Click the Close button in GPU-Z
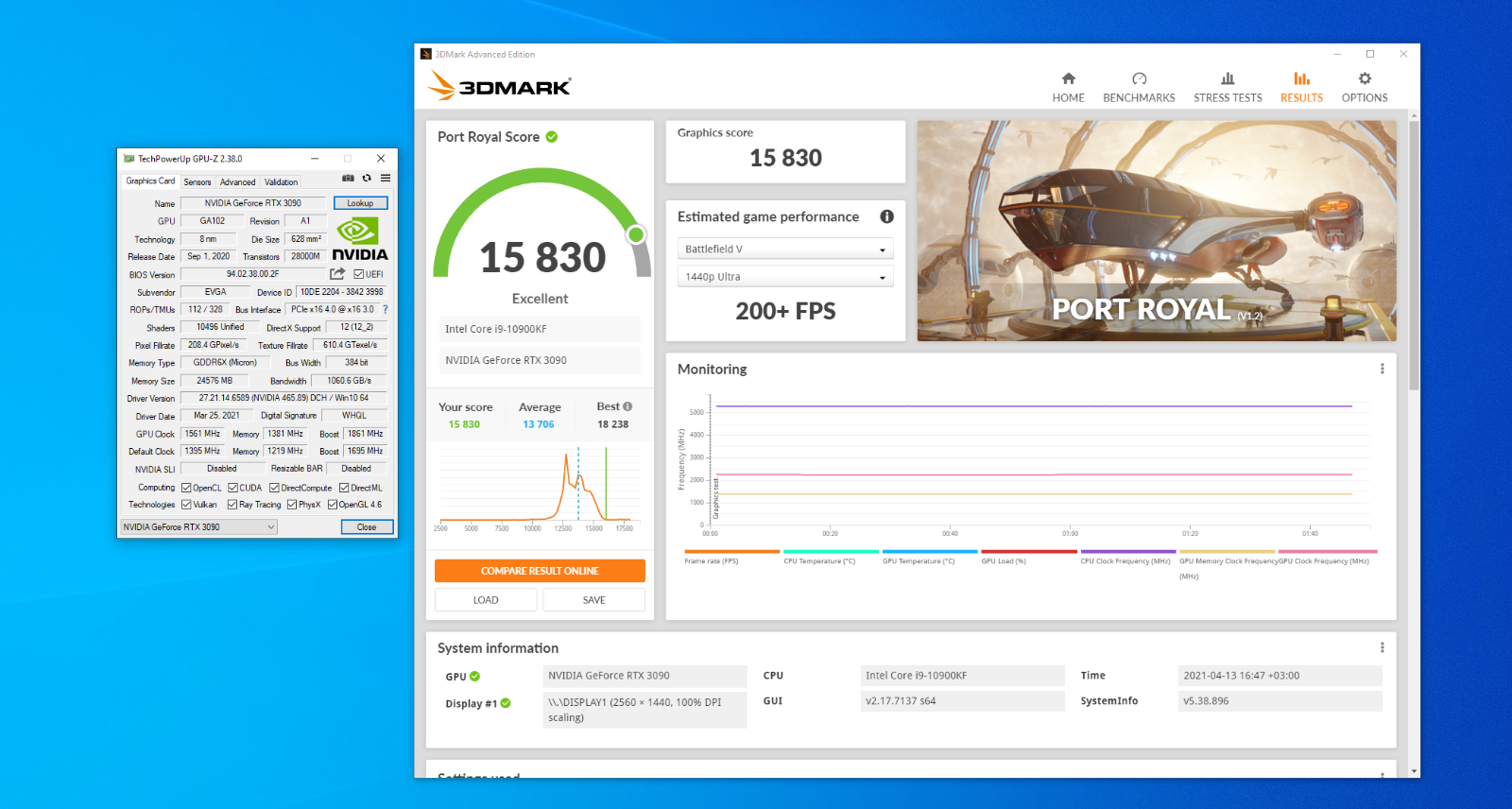Viewport: 1512px width, 809px height. tap(367, 527)
